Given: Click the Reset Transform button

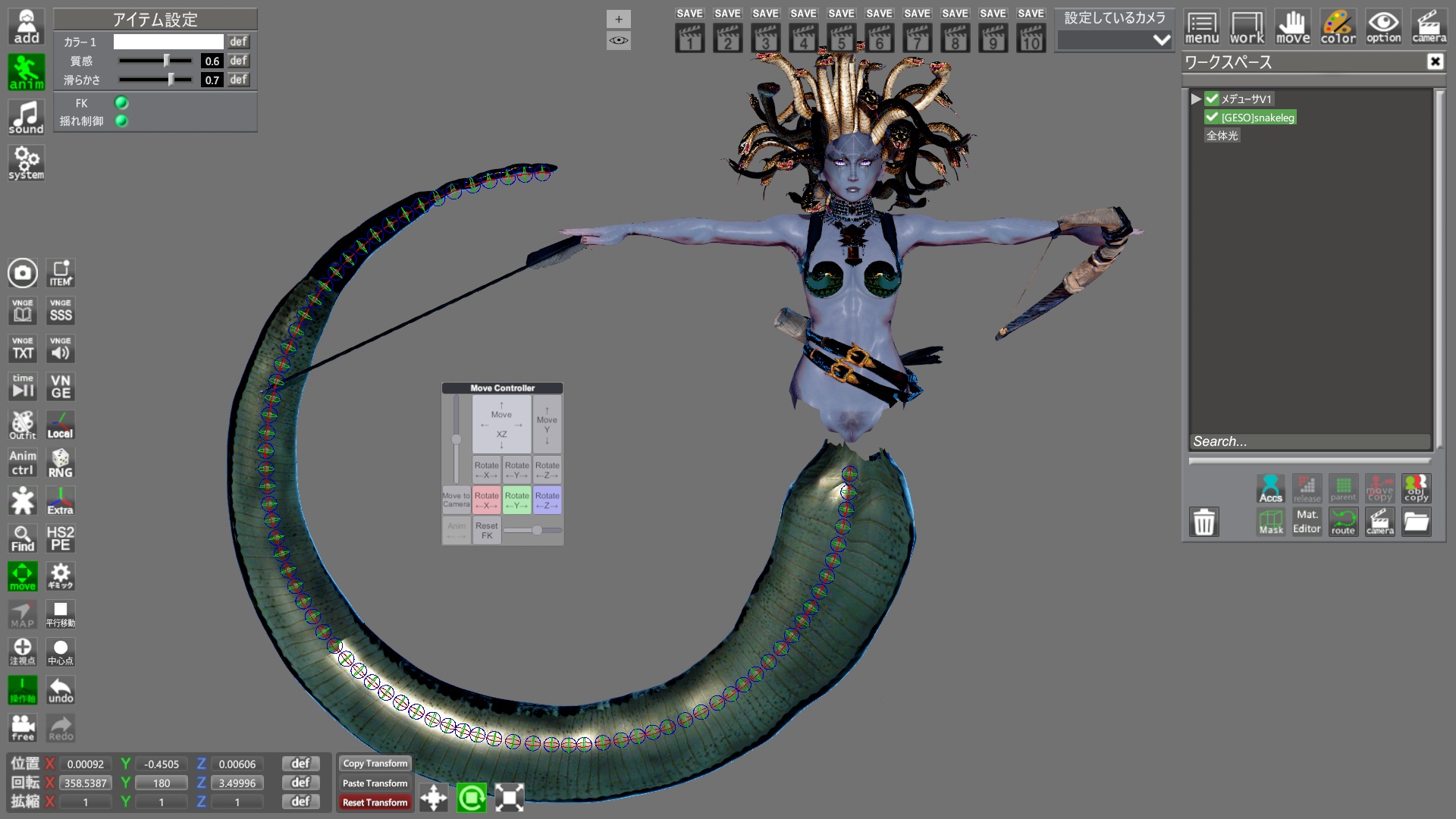Looking at the screenshot, I should pos(375,802).
